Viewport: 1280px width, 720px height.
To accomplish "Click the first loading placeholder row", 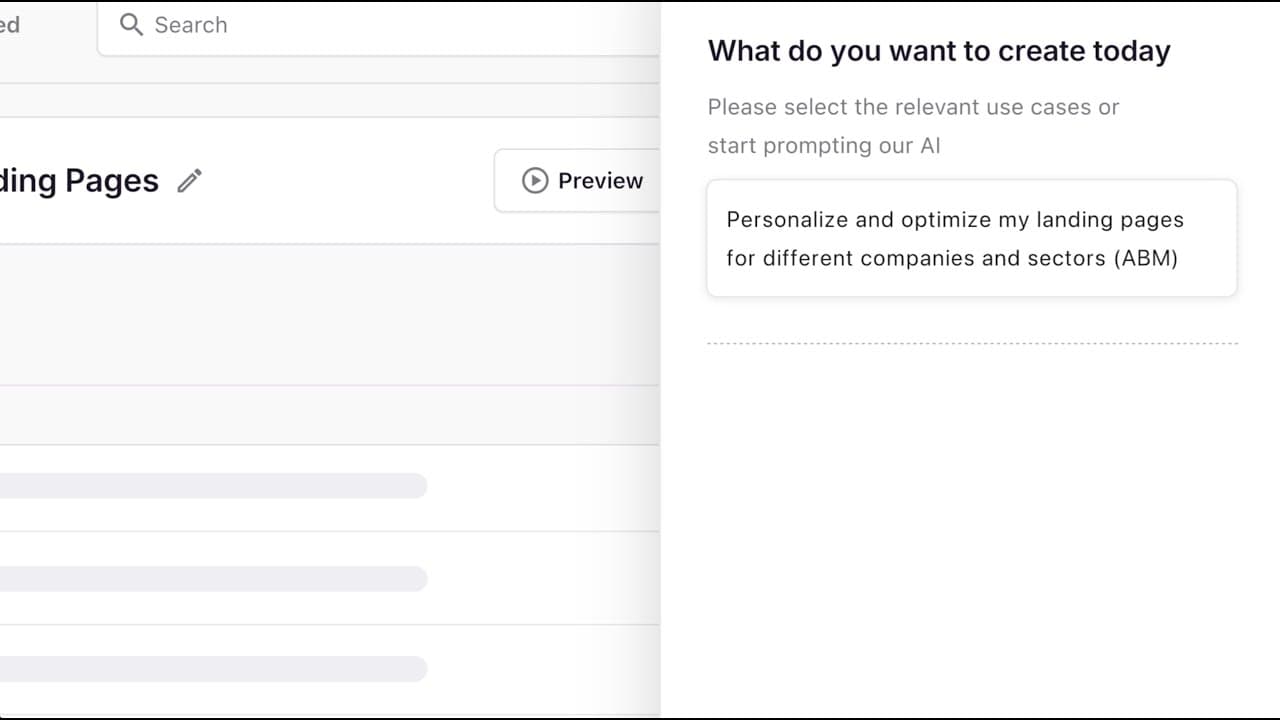I will [x=210, y=486].
